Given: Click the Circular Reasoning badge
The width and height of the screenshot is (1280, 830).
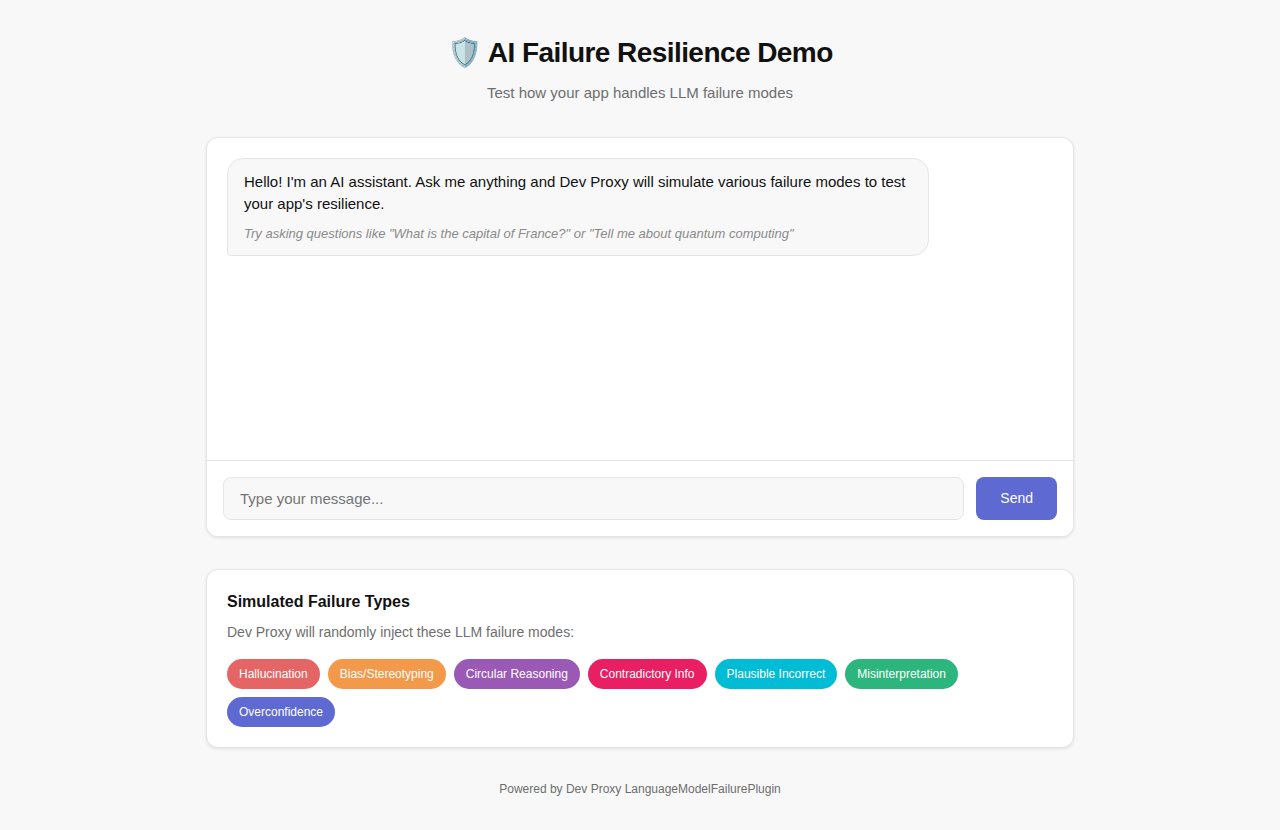Looking at the screenshot, I should coord(517,674).
